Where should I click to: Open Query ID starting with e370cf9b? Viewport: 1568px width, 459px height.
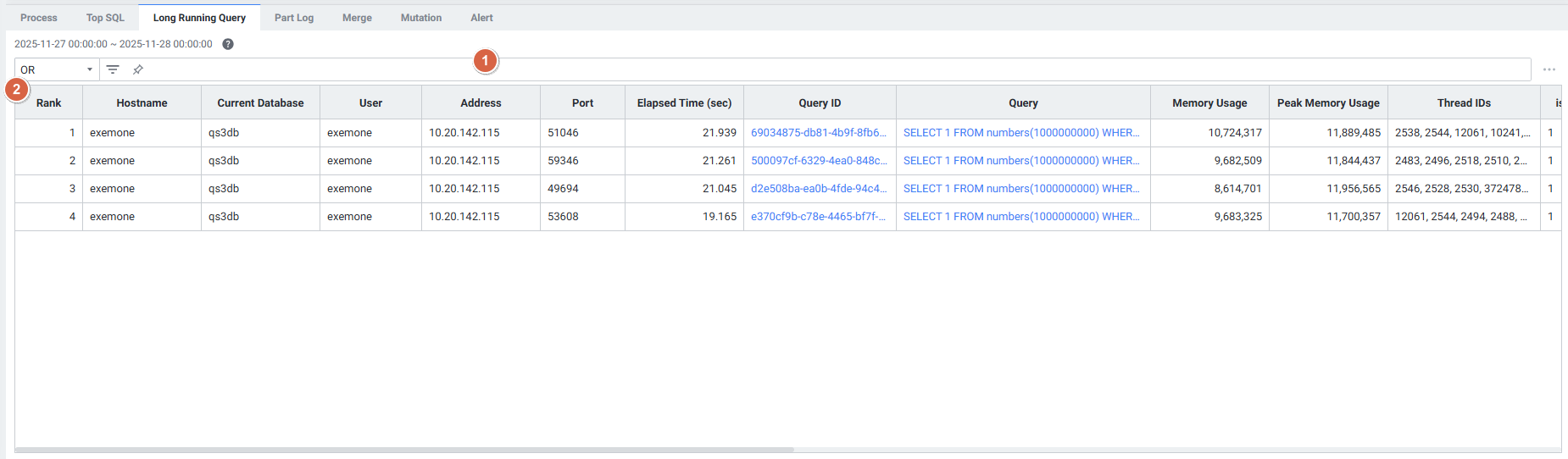[x=818, y=217]
